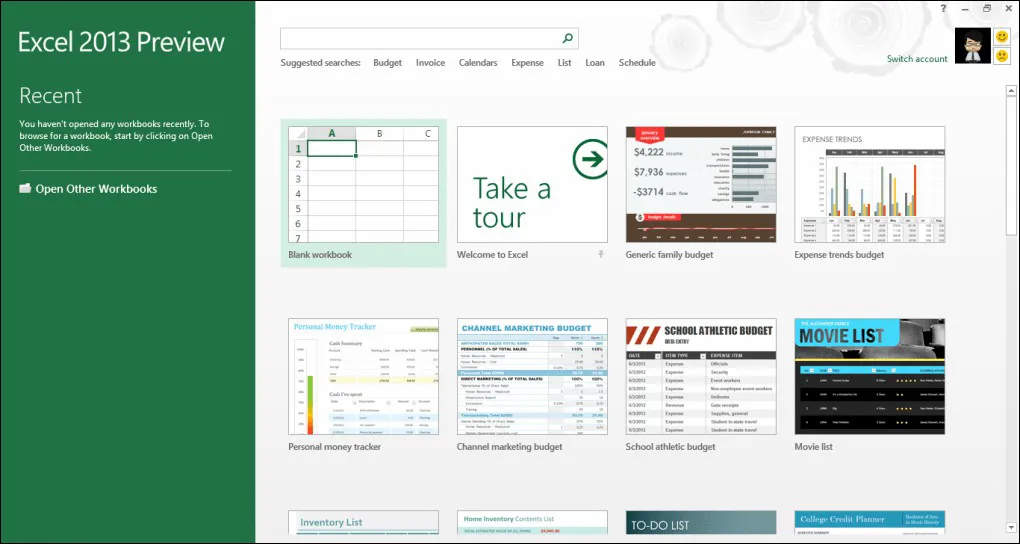Click the scrollbar up arrow

click(1011, 92)
